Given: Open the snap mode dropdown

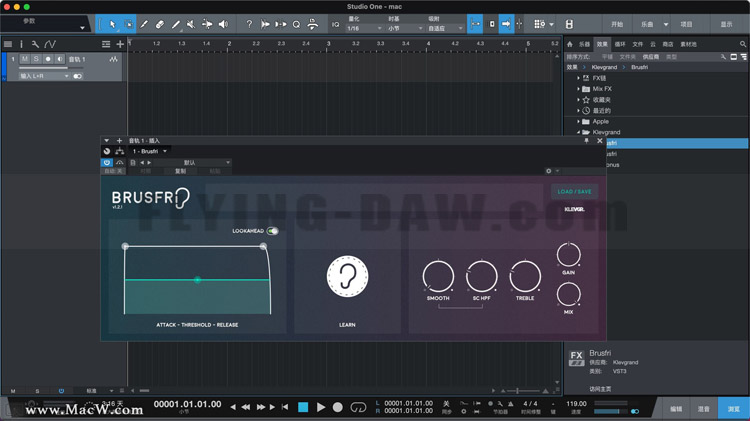Looking at the screenshot, I should [x=445, y=28].
